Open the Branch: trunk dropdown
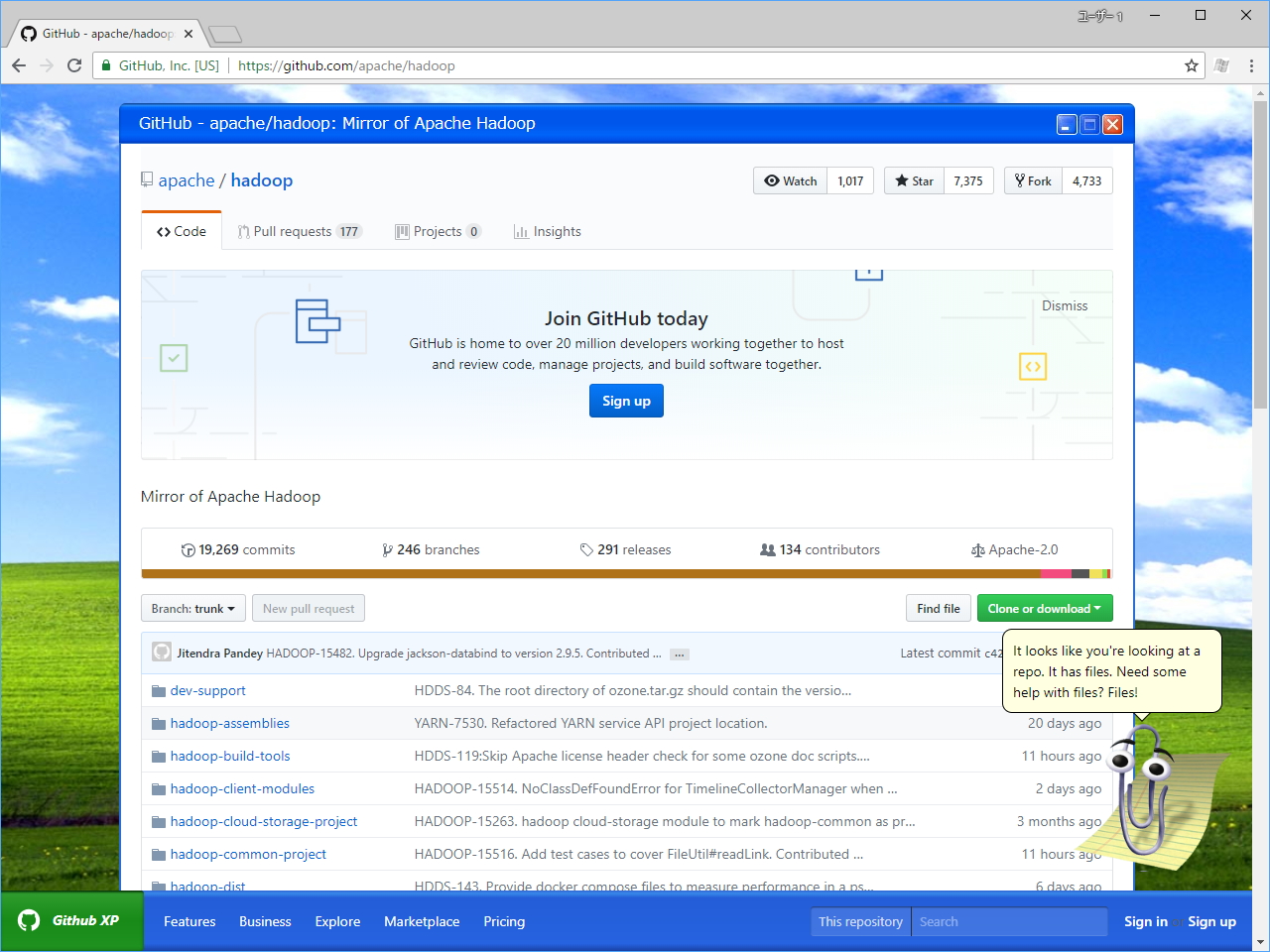This screenshot has height=952, width=1270. pyautogui.click(x=193, y=608)
